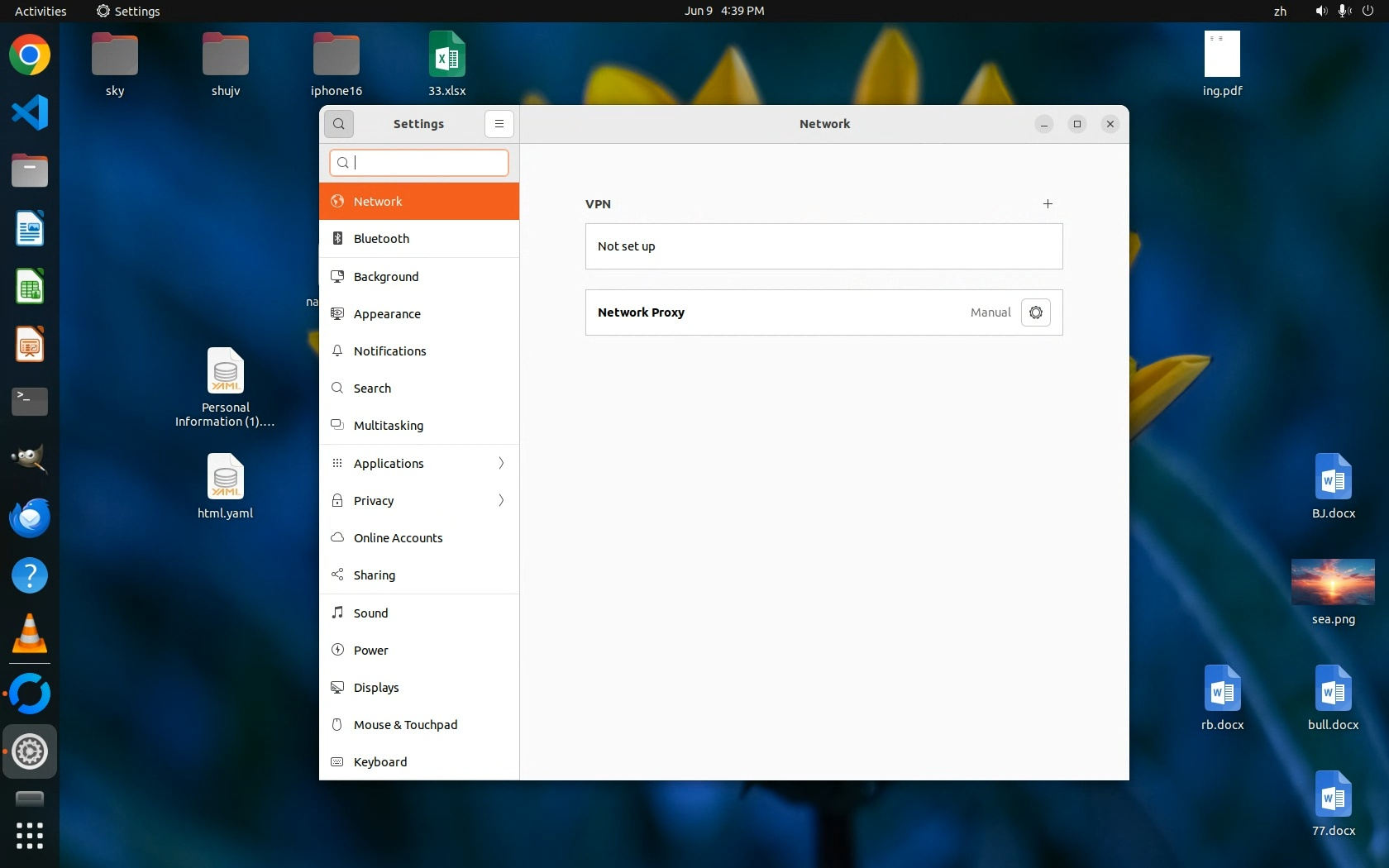Go to Sound settings

coord(419,613)
